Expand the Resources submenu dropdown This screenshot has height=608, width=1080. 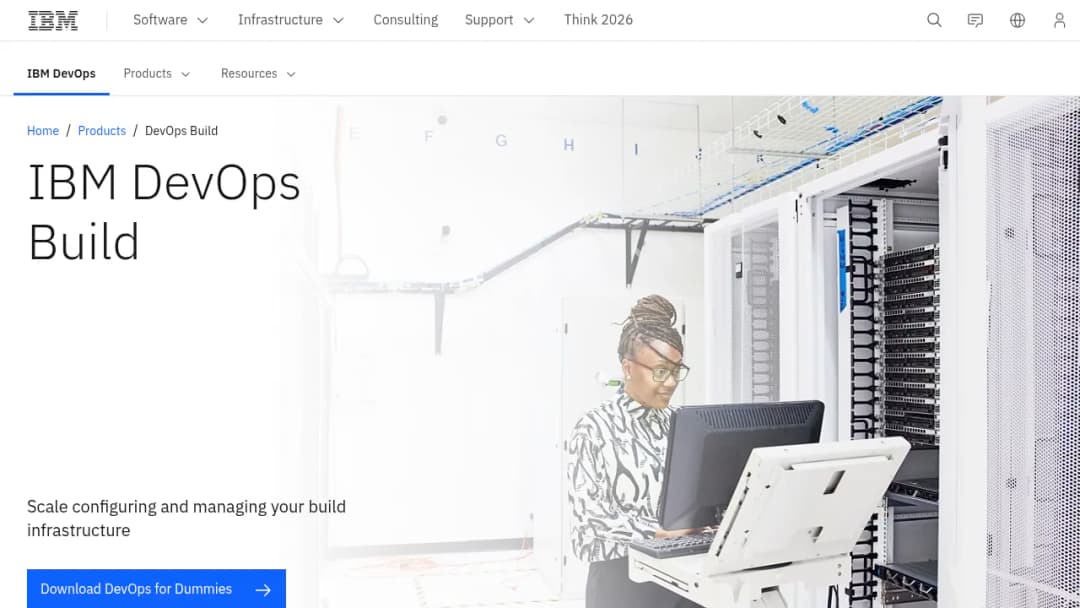click(258, 74)
